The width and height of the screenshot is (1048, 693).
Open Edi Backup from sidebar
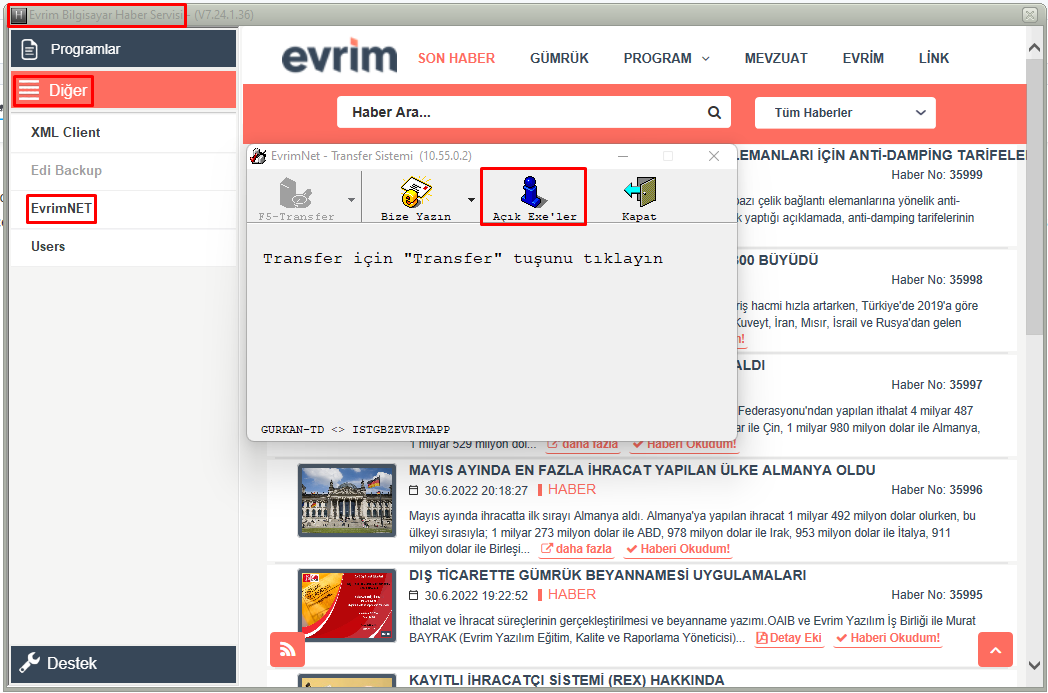pos(124,170)
